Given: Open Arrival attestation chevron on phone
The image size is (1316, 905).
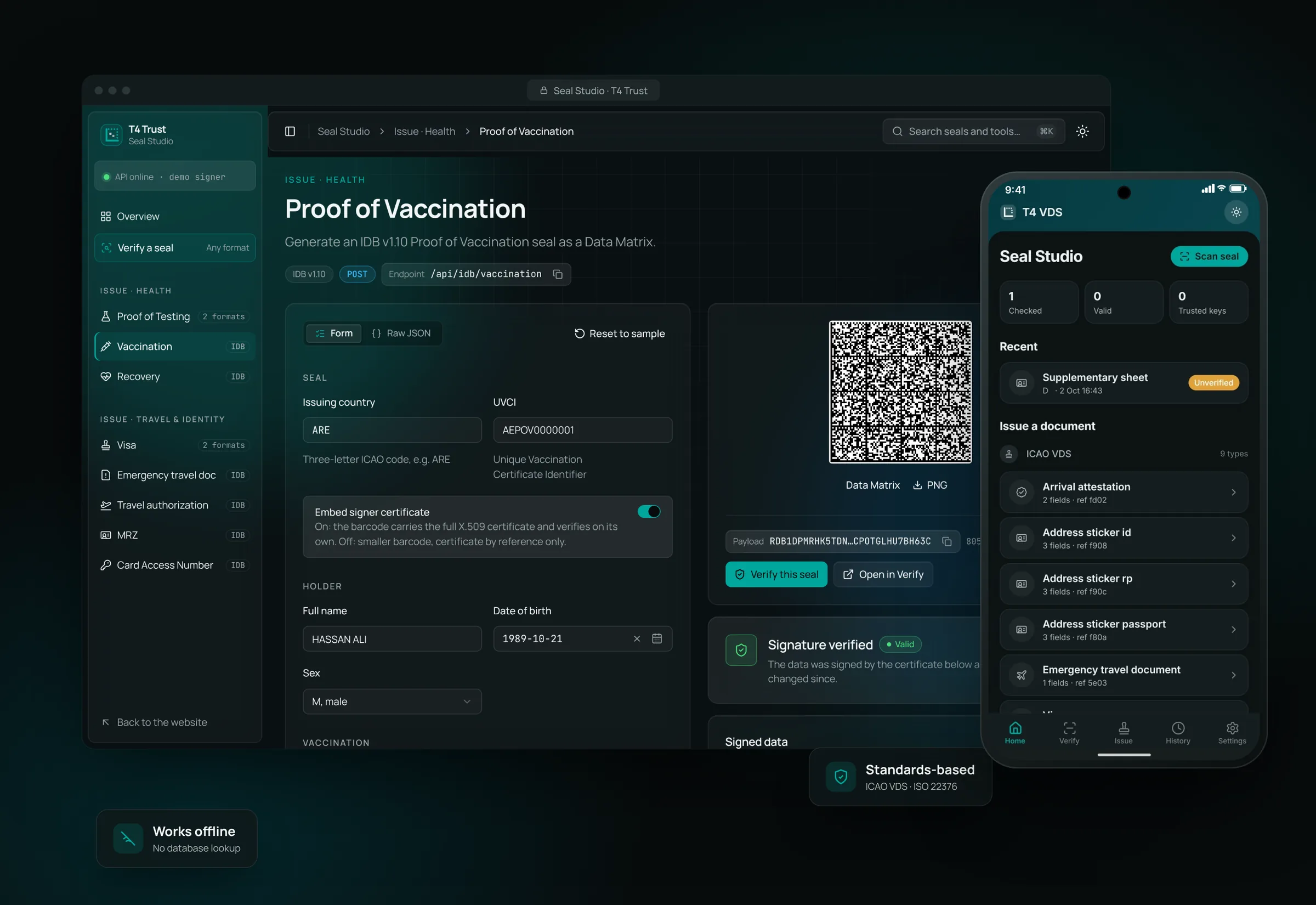Looking at the screenshot, I should pyautogui.click(x=1233, y=493).
